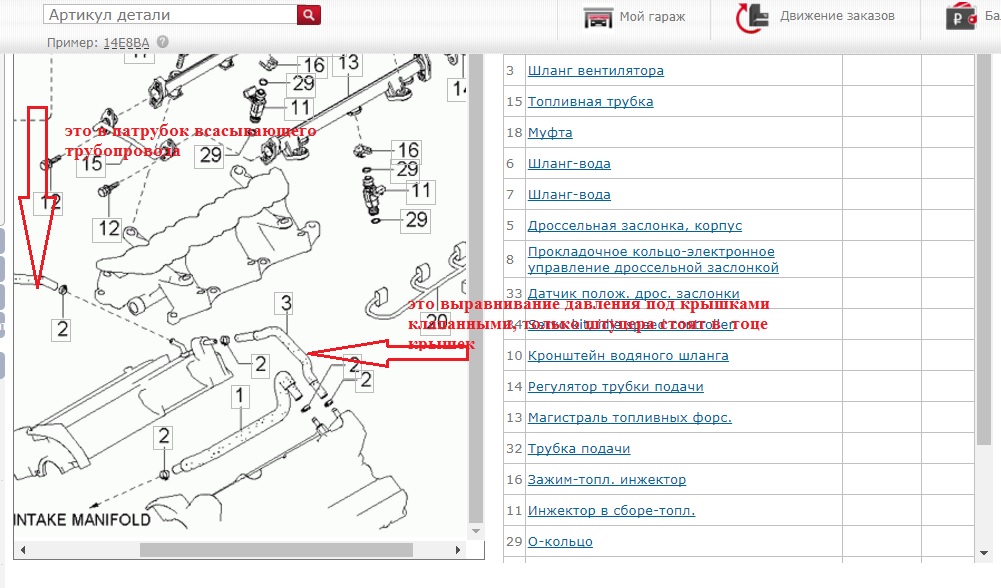This screenshot has width=1001, height=588.
Task: Open Инжектор в сборе-топл. link
Action: (611, 511)
